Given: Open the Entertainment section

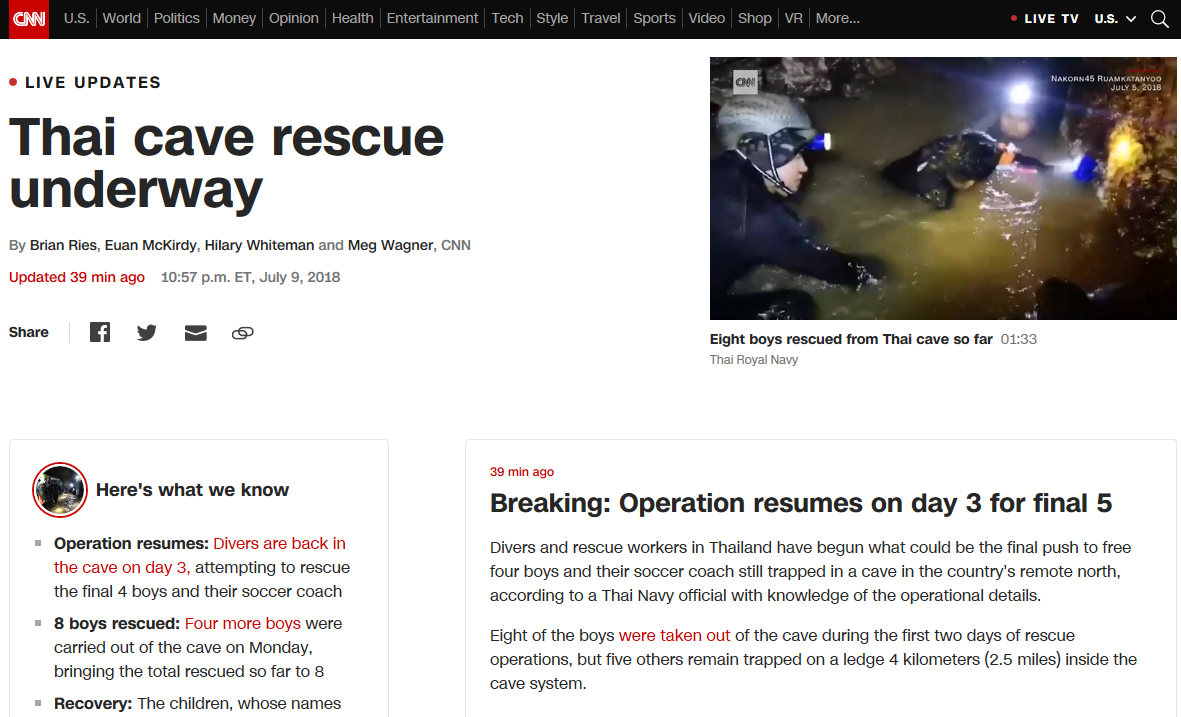Looking at the screenshot, I should [432, 18].
